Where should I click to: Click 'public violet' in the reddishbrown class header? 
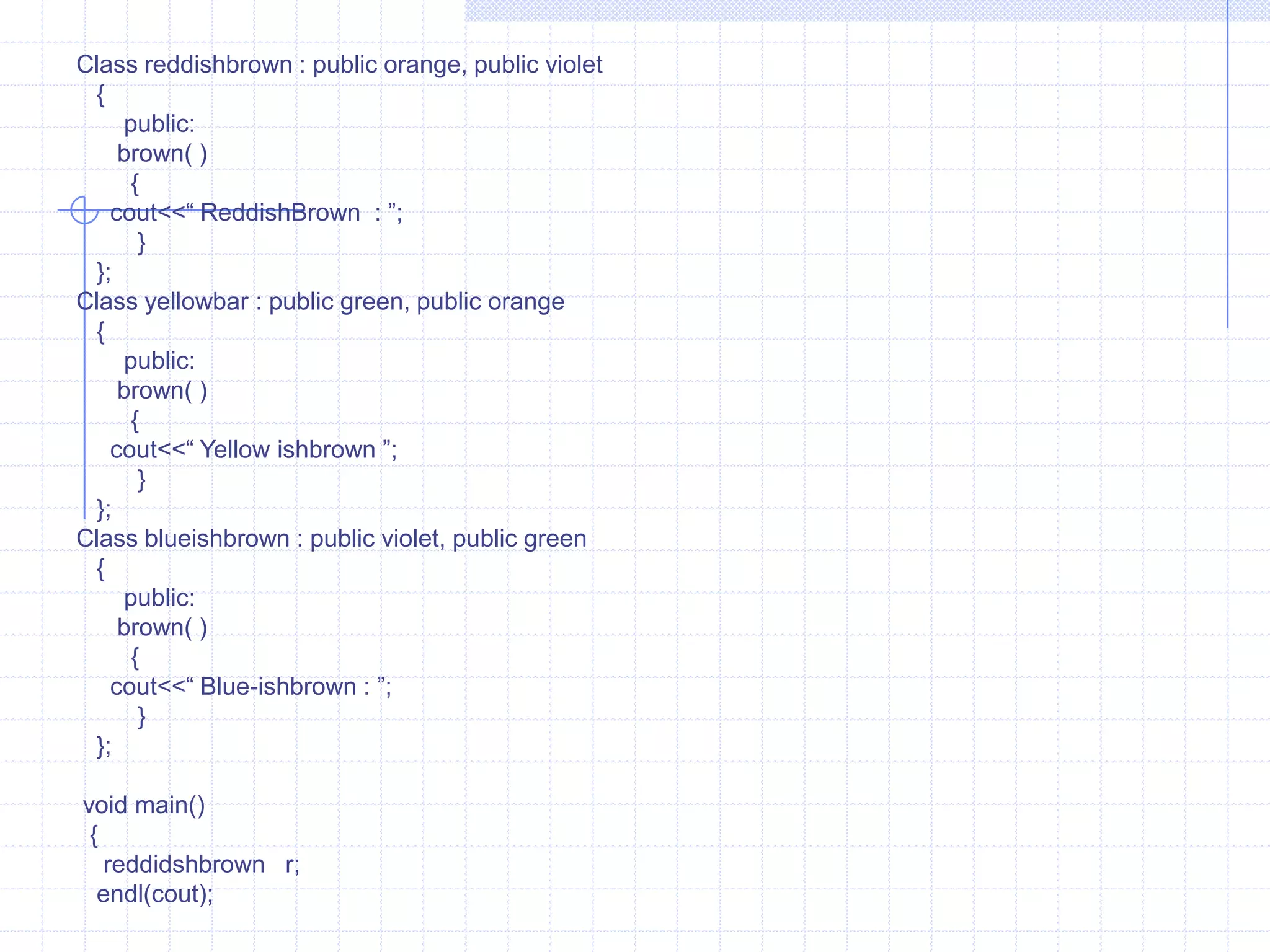538,64
